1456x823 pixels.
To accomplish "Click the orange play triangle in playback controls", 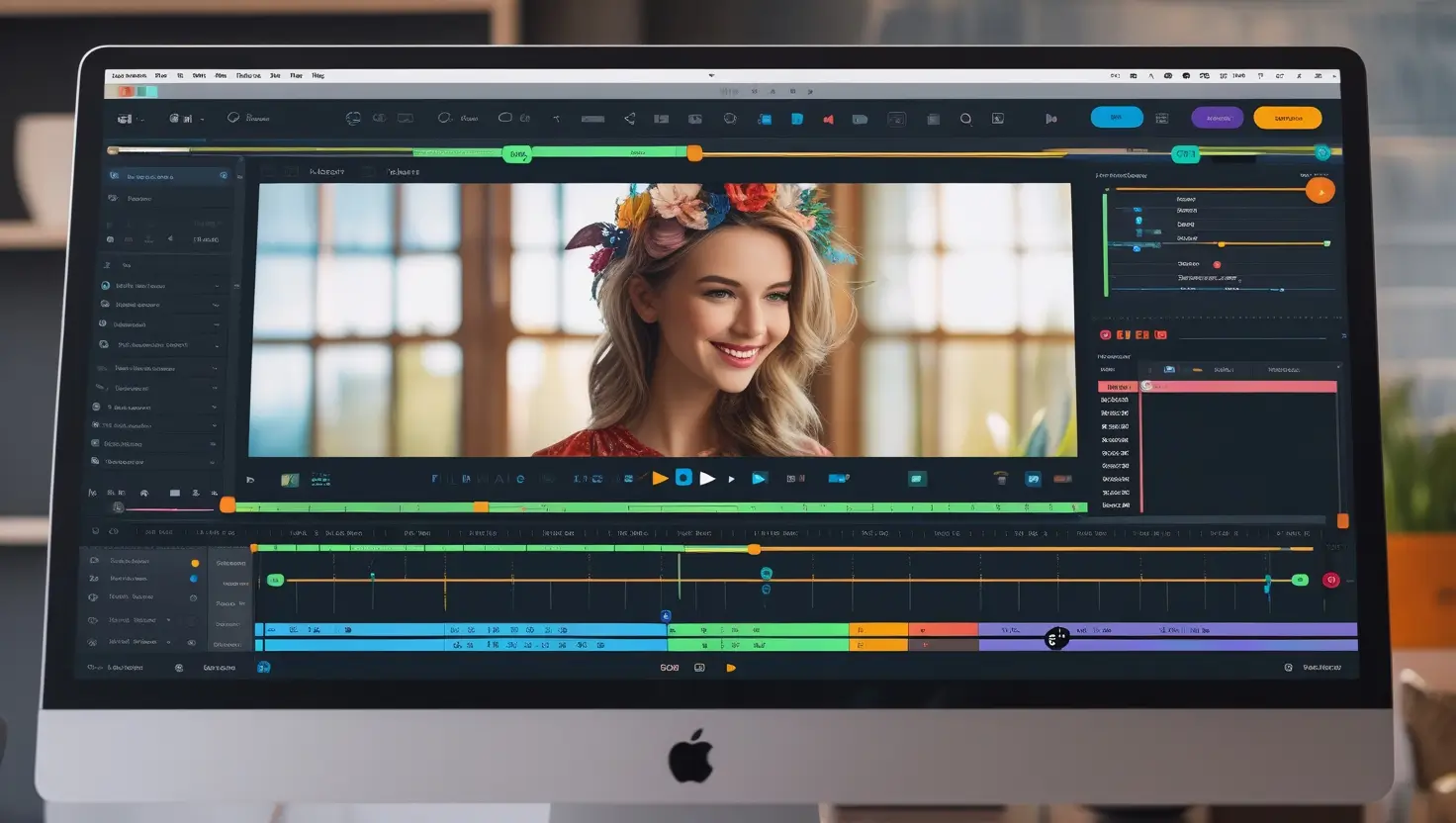I will [x=660, y=479].
